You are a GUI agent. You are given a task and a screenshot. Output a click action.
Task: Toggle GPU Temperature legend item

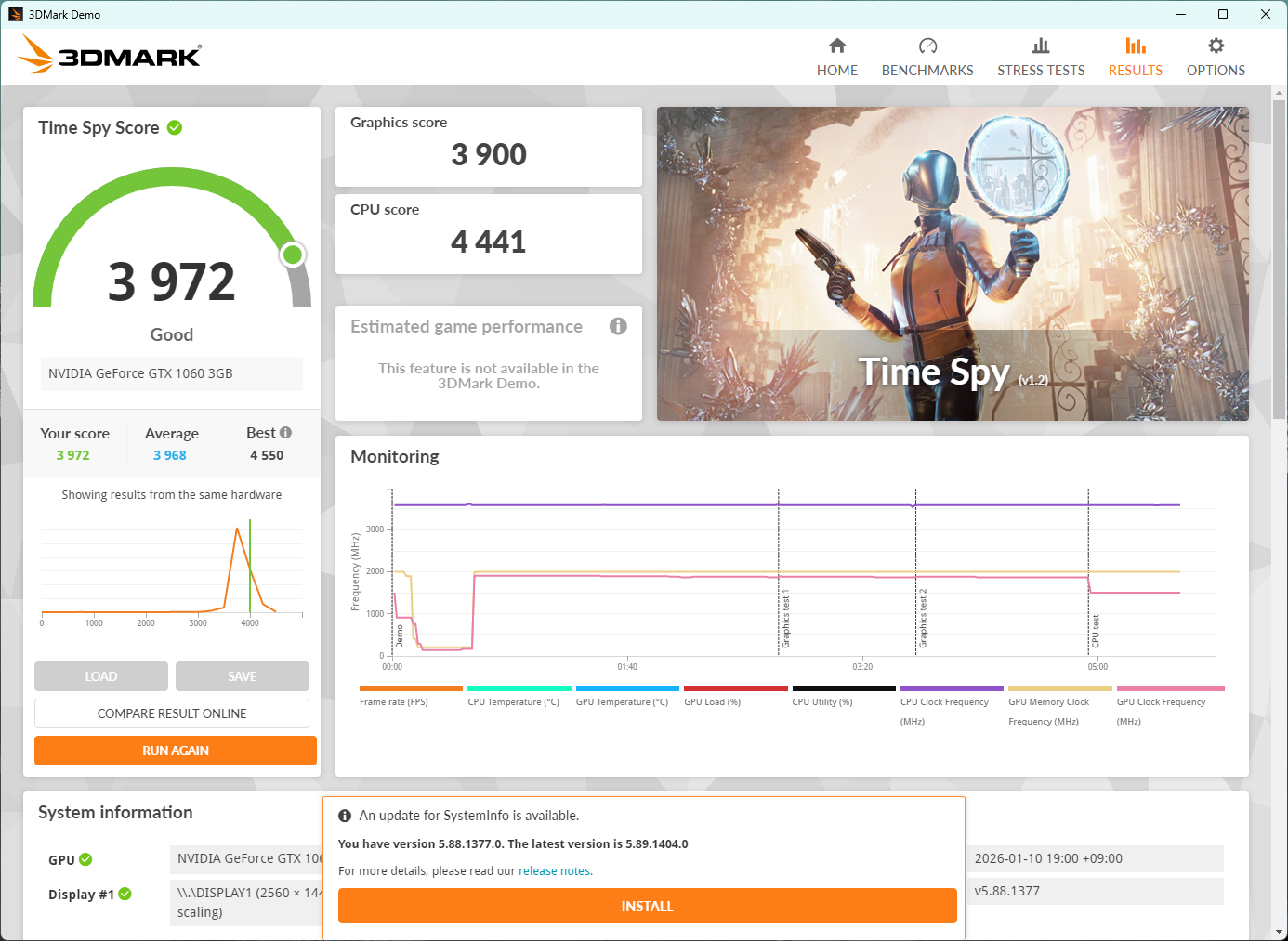(x=627, y=699)
